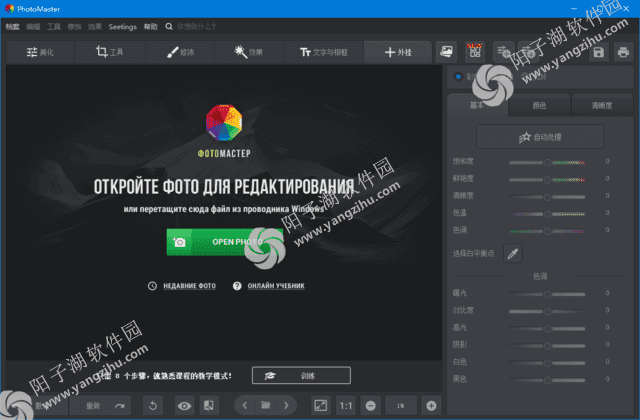Image resolution: width=640 pixels, height=420 pixels.
Task: Open the ОНЛАЙН УЧЕБНИК link
Action: tap(276, 286)
